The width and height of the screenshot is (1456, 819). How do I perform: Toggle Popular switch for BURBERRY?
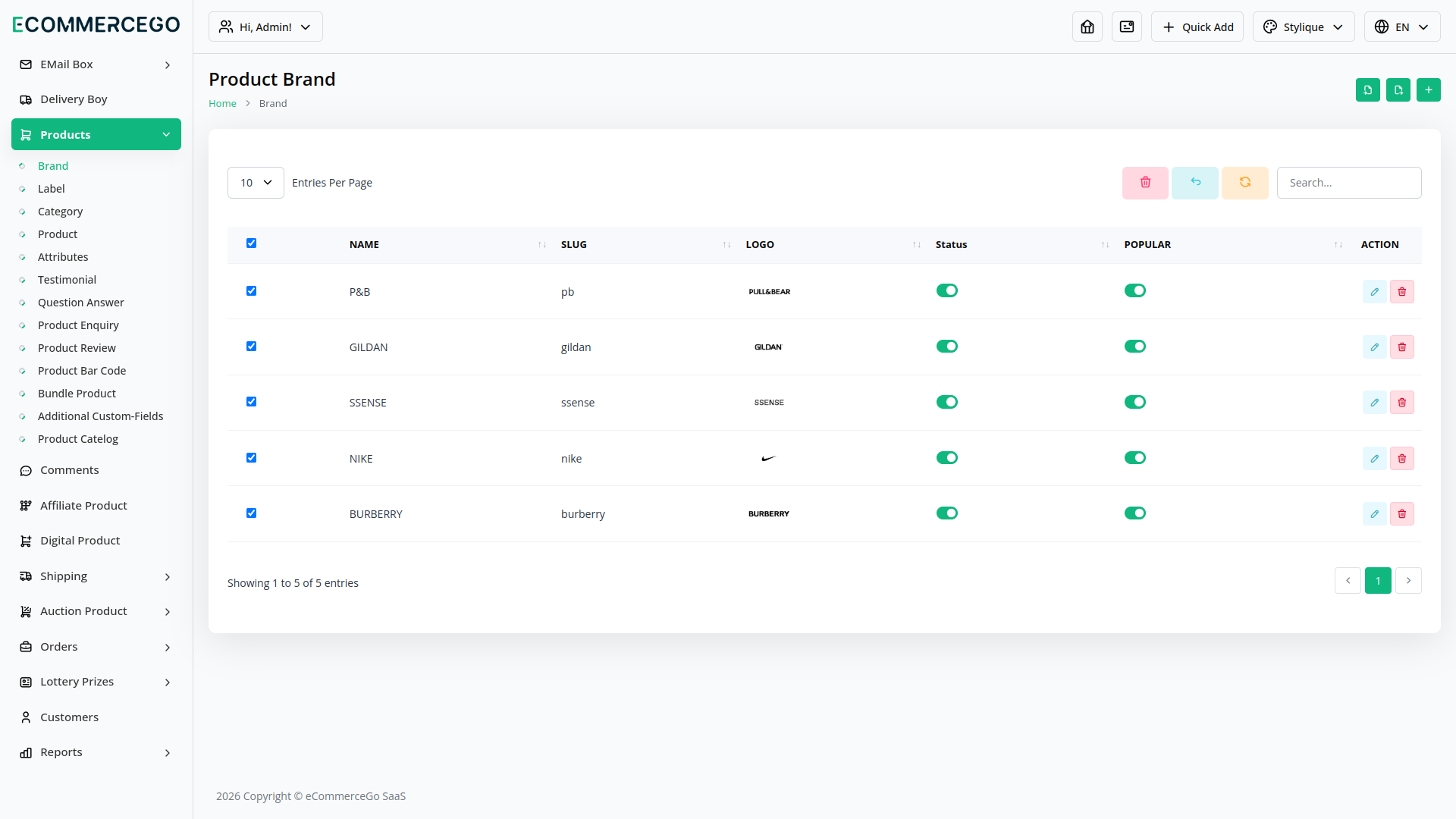tap(1135, 513)
